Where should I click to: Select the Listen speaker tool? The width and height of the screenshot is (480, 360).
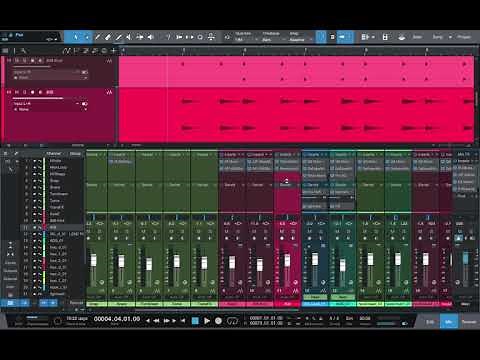pyautogui.click(x=151, y=37)
